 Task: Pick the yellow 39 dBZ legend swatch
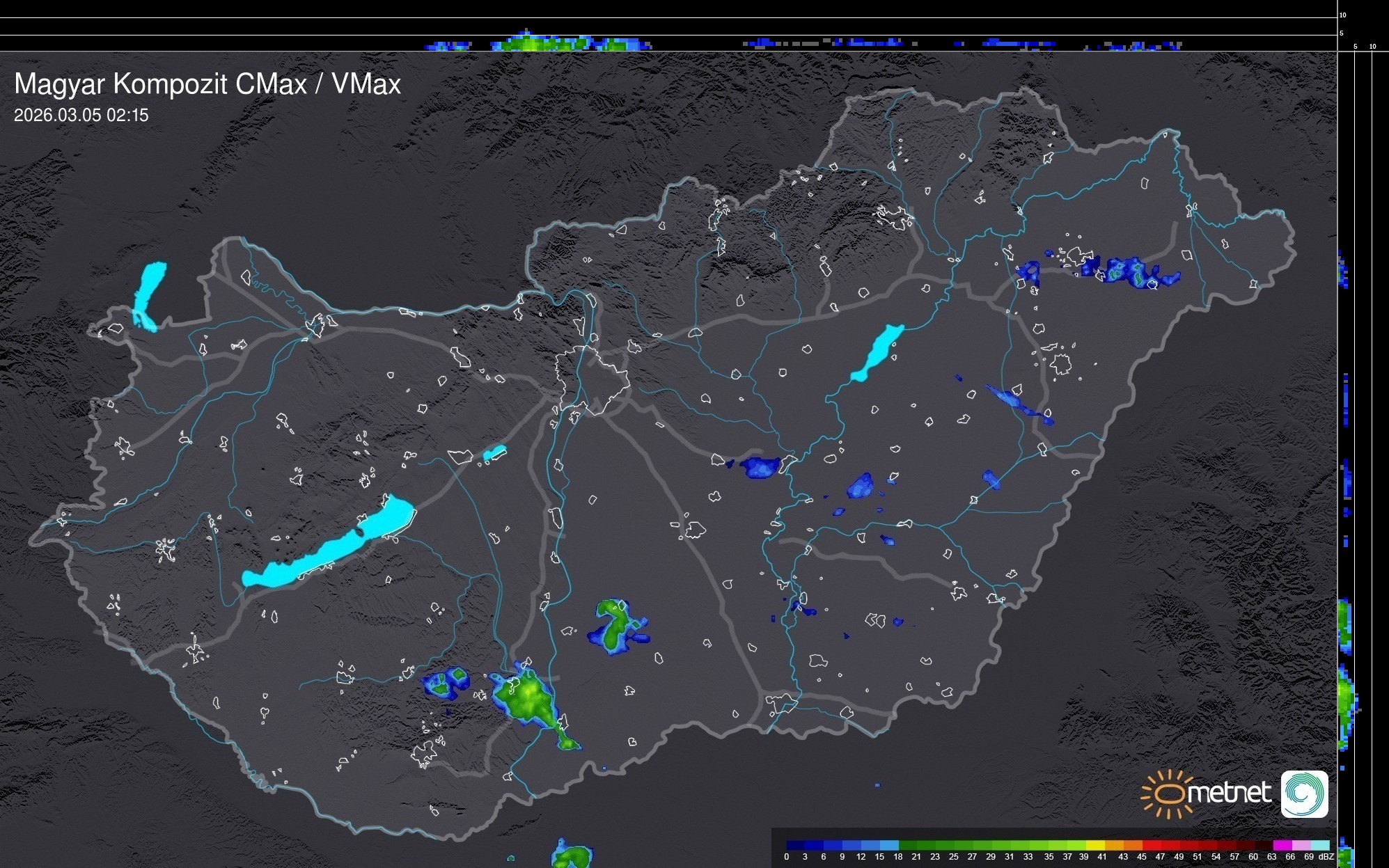click(x=1095, y=845)
